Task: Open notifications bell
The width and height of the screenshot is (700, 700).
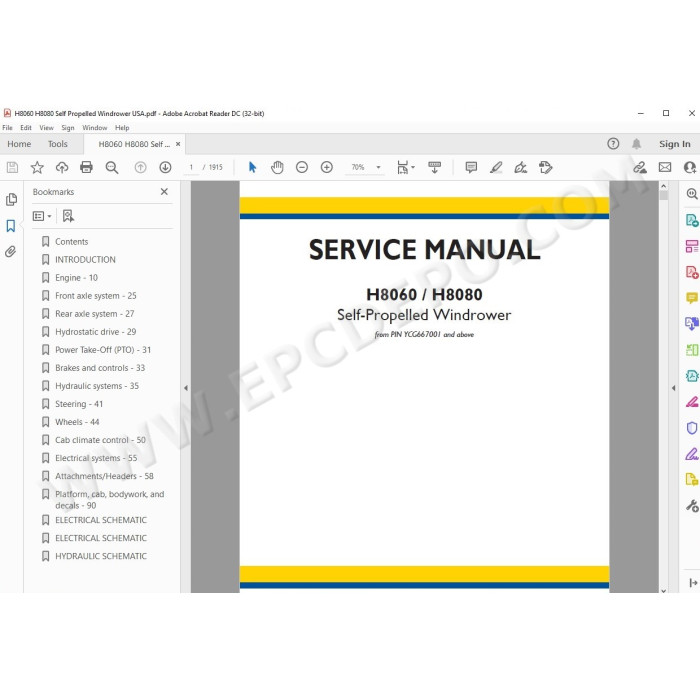Action: click(637, 144)
